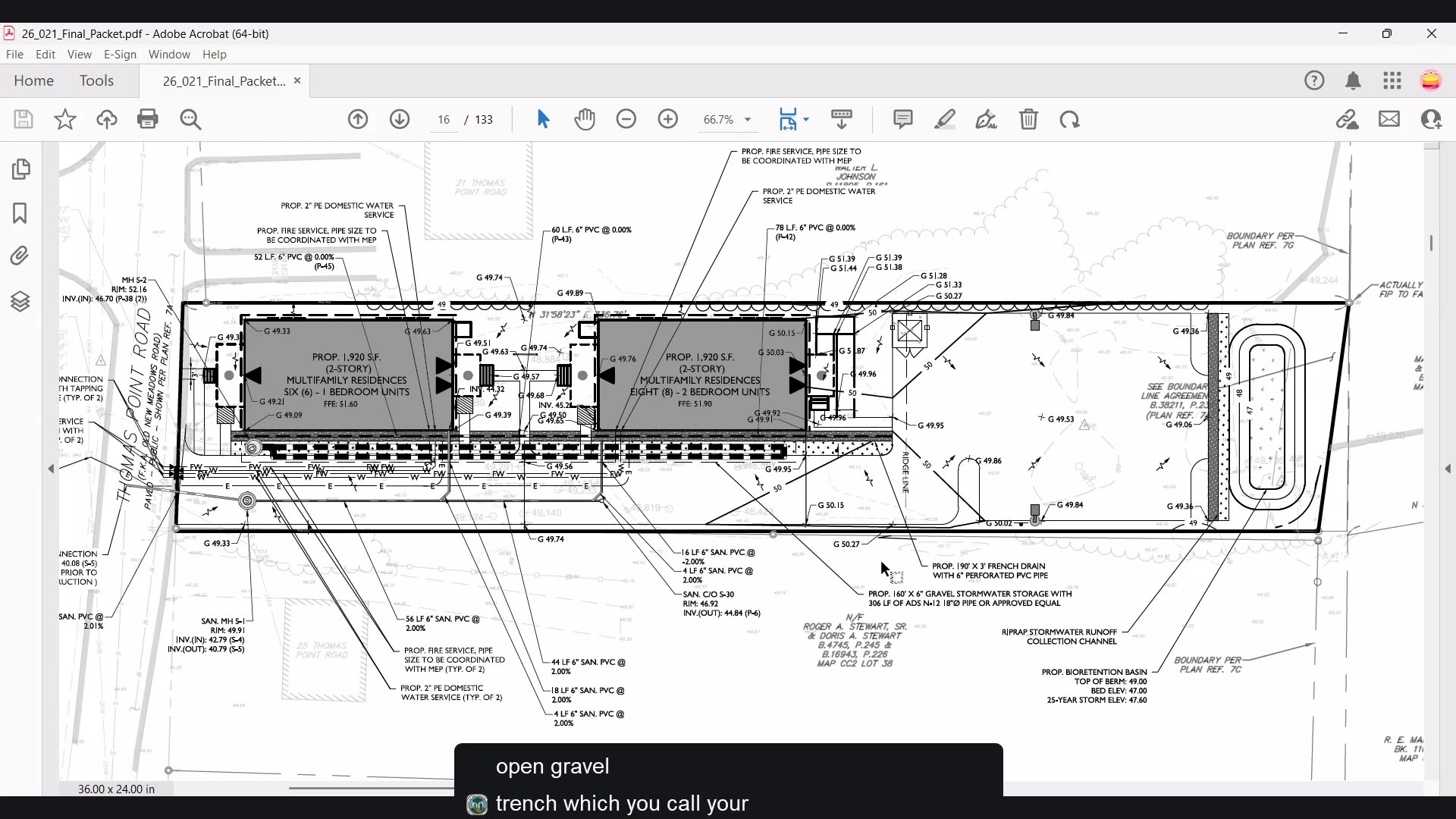Add document to starred with star icon
Image resolution: width=1456 pixels, height=819 pixels.
tap(65, 119)
